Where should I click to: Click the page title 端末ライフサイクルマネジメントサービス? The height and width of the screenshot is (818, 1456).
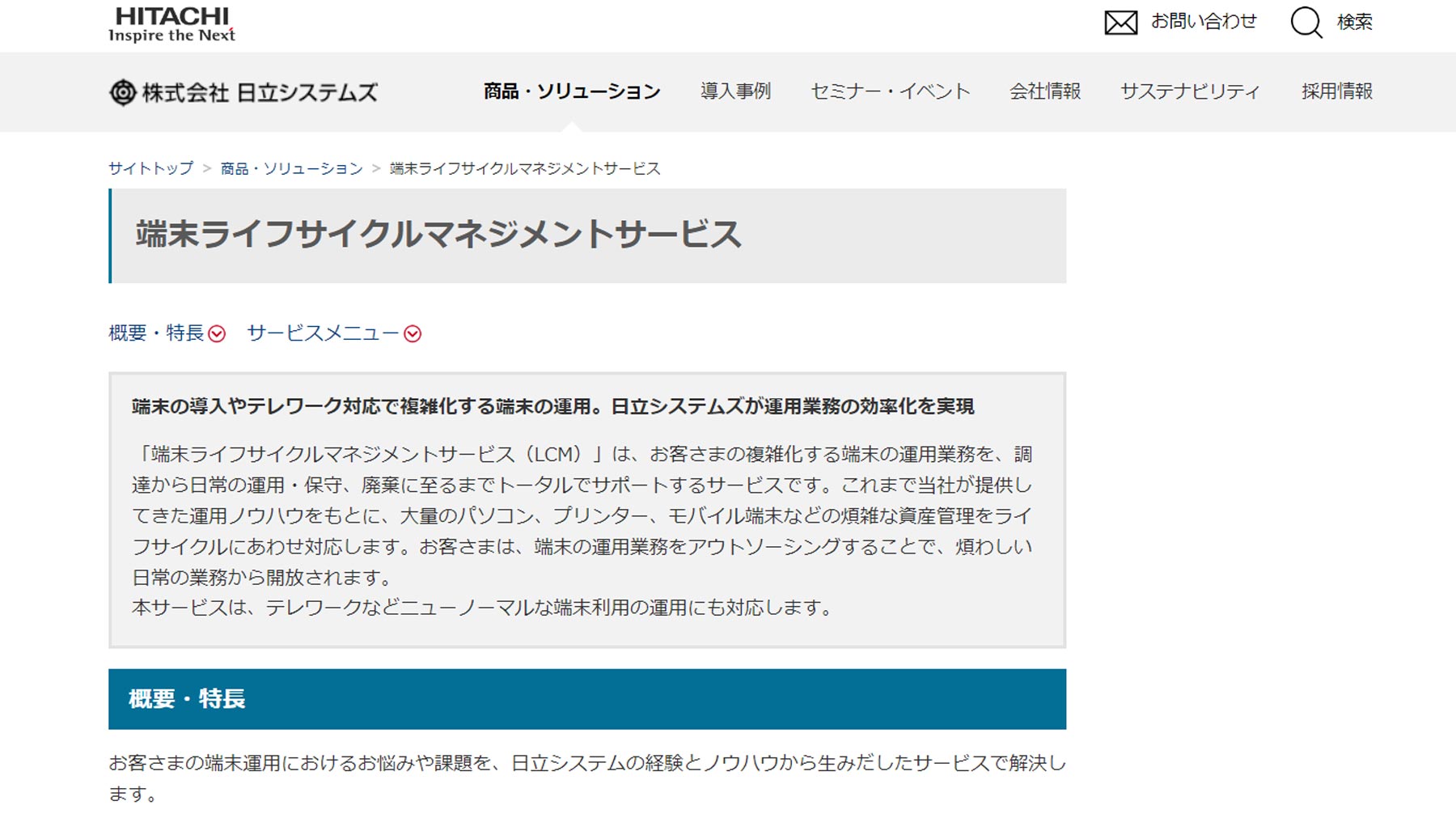coord(438,235)
